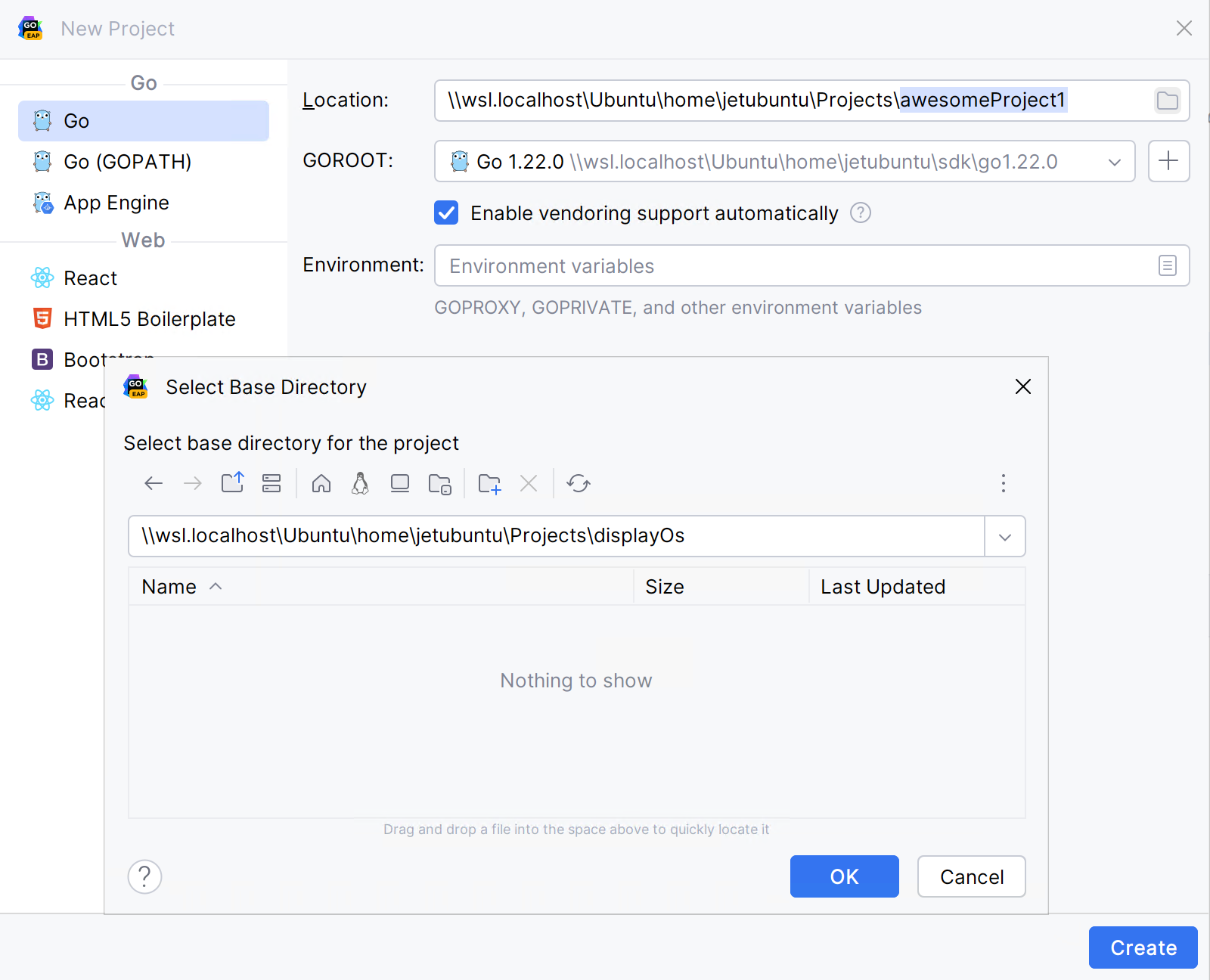
Task: Confirm base directory with OK
Action: (x=844, y=876)
